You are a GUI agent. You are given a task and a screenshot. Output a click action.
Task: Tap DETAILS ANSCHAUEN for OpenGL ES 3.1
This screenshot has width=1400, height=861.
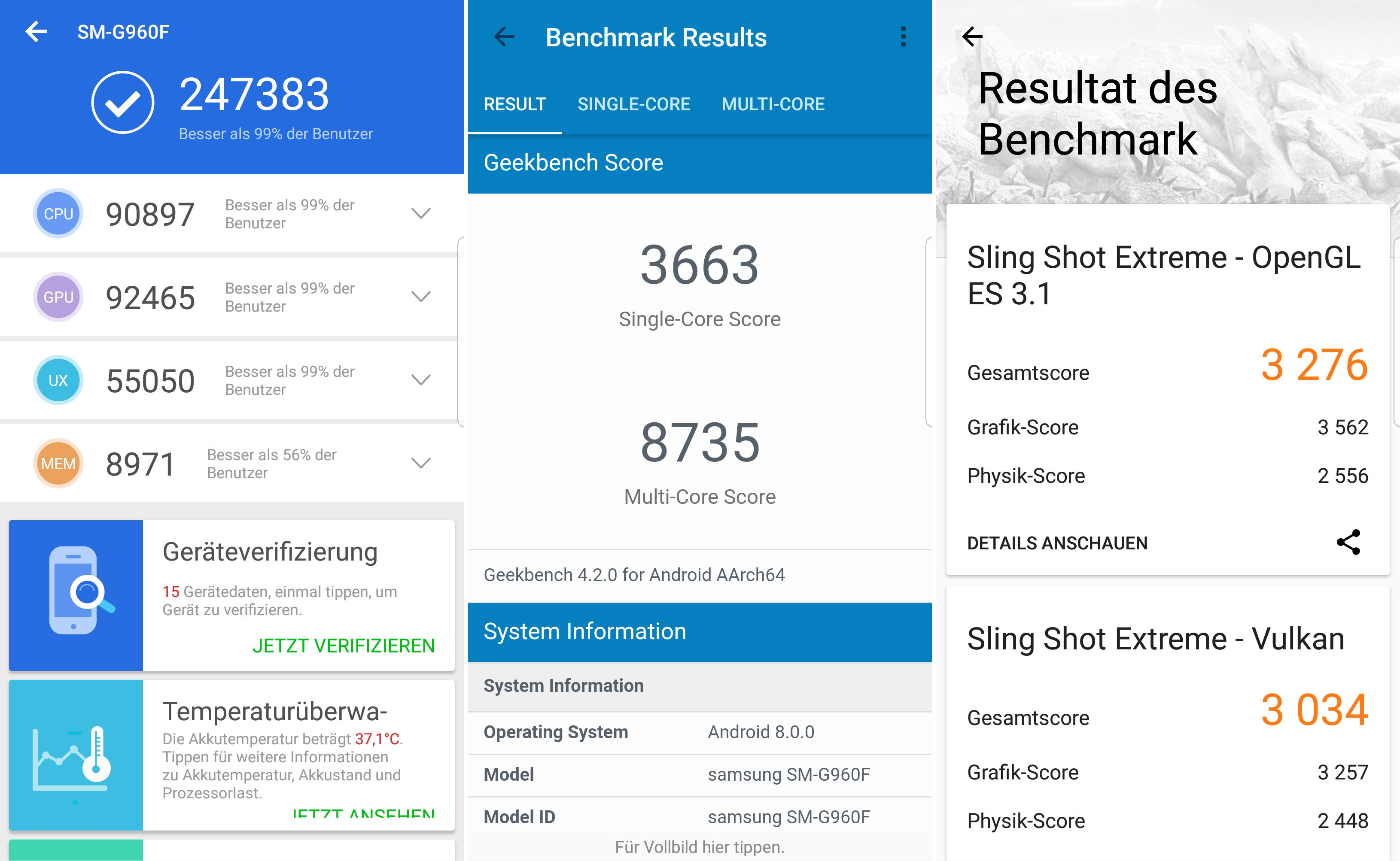pos(1057,543)
